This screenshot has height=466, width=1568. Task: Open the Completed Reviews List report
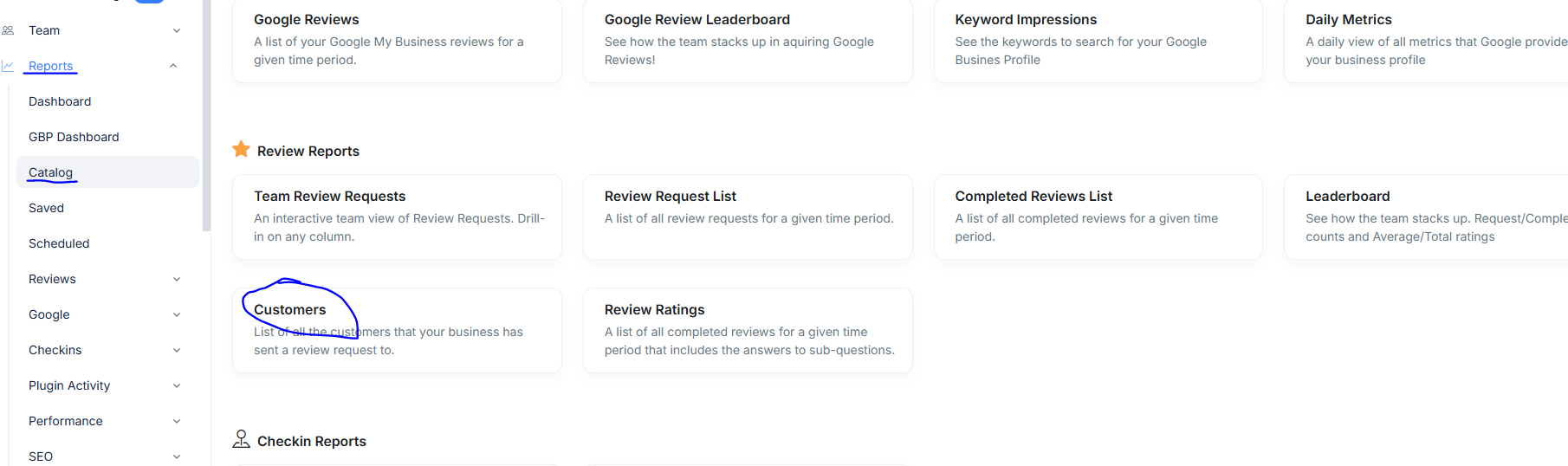[1098, 217]
